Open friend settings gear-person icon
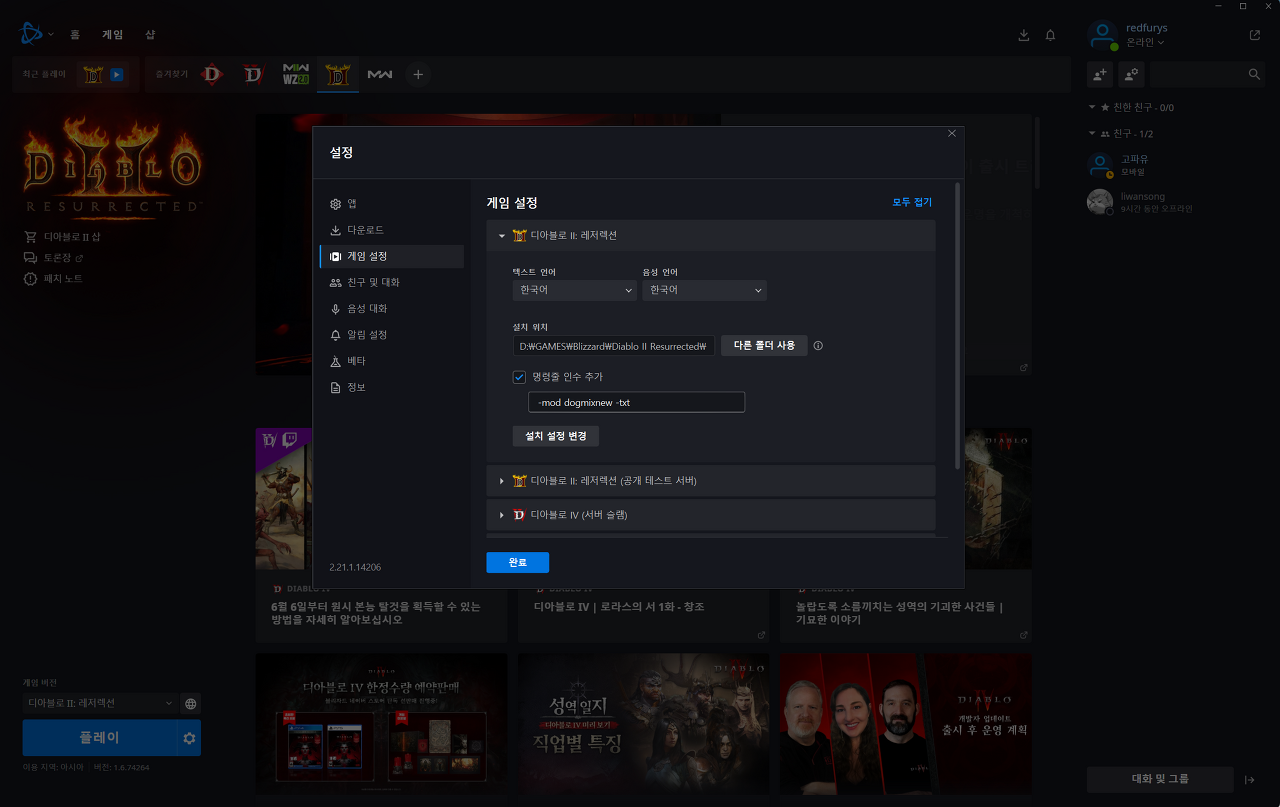 pyautogui.click(x=1131, y=74)
